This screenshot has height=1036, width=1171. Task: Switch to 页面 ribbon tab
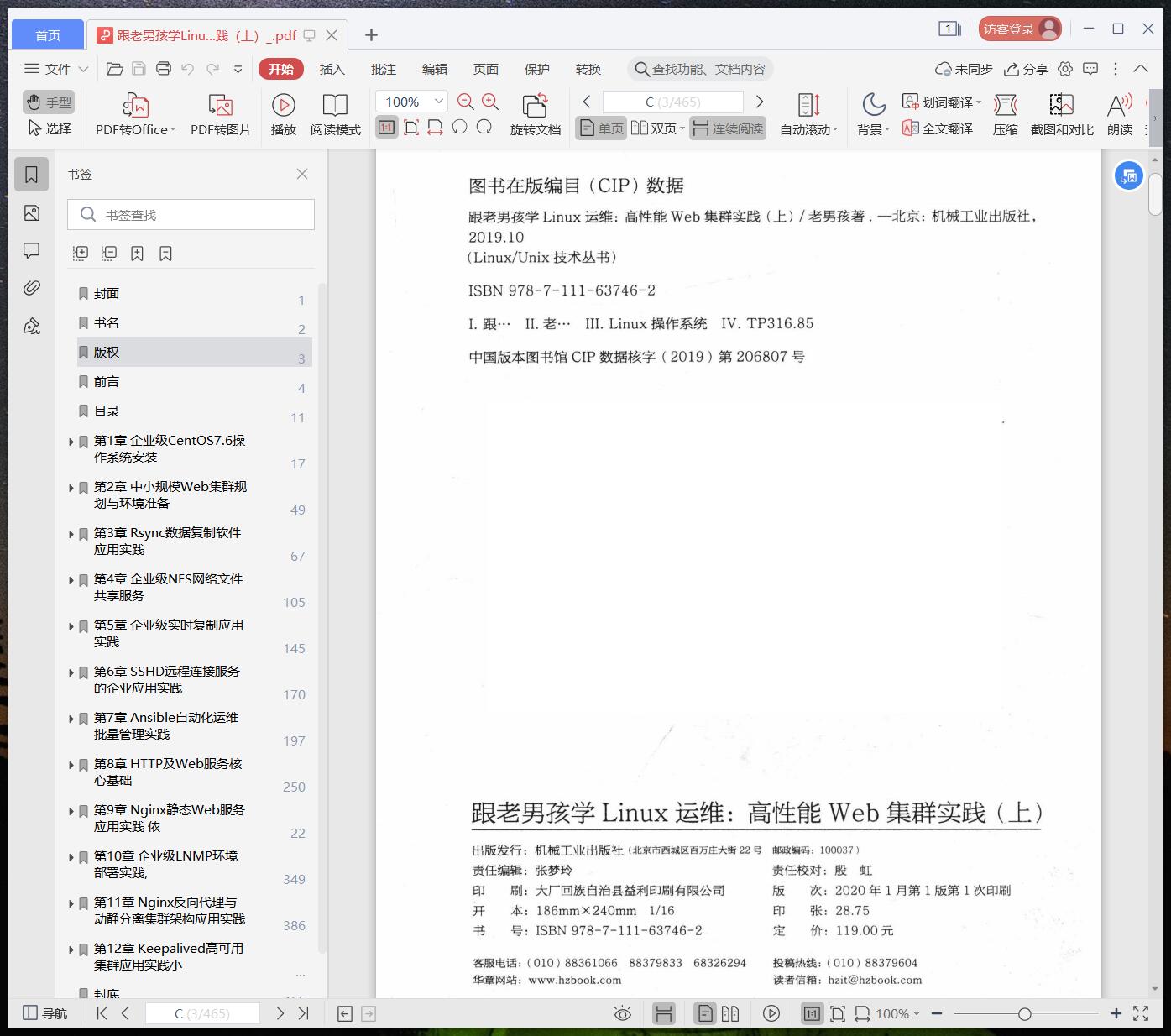pyautogui.click(x=486, y=69)
